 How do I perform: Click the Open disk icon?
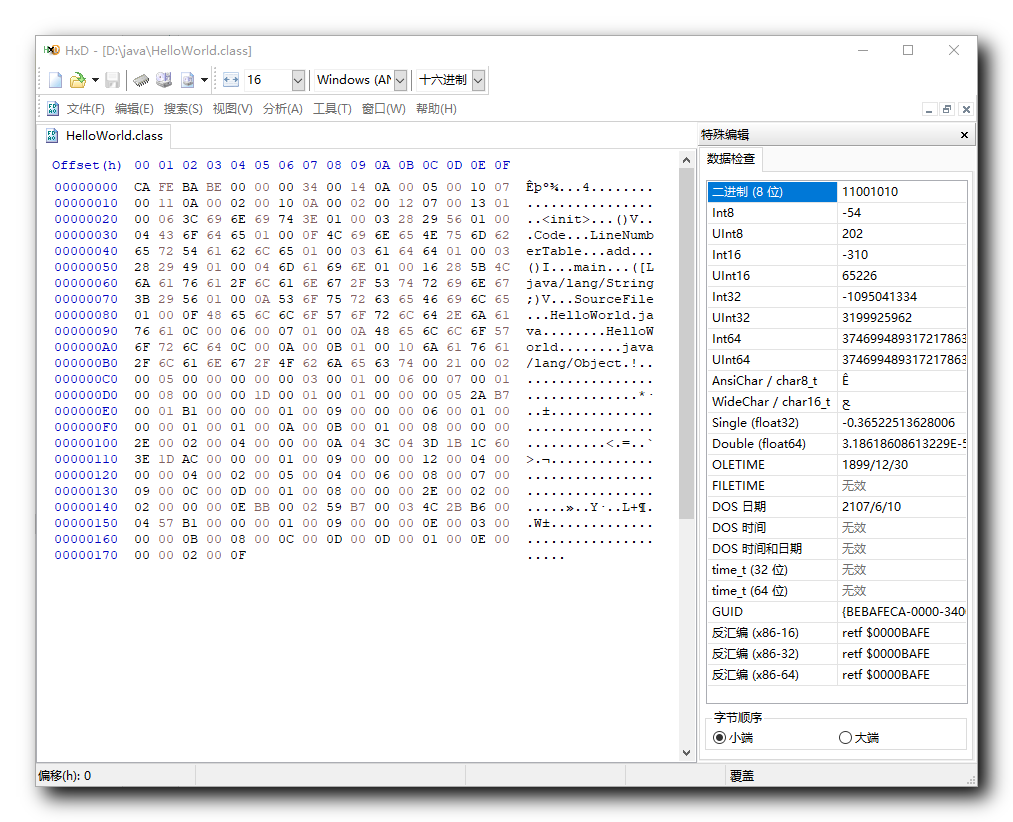point(164,80)
